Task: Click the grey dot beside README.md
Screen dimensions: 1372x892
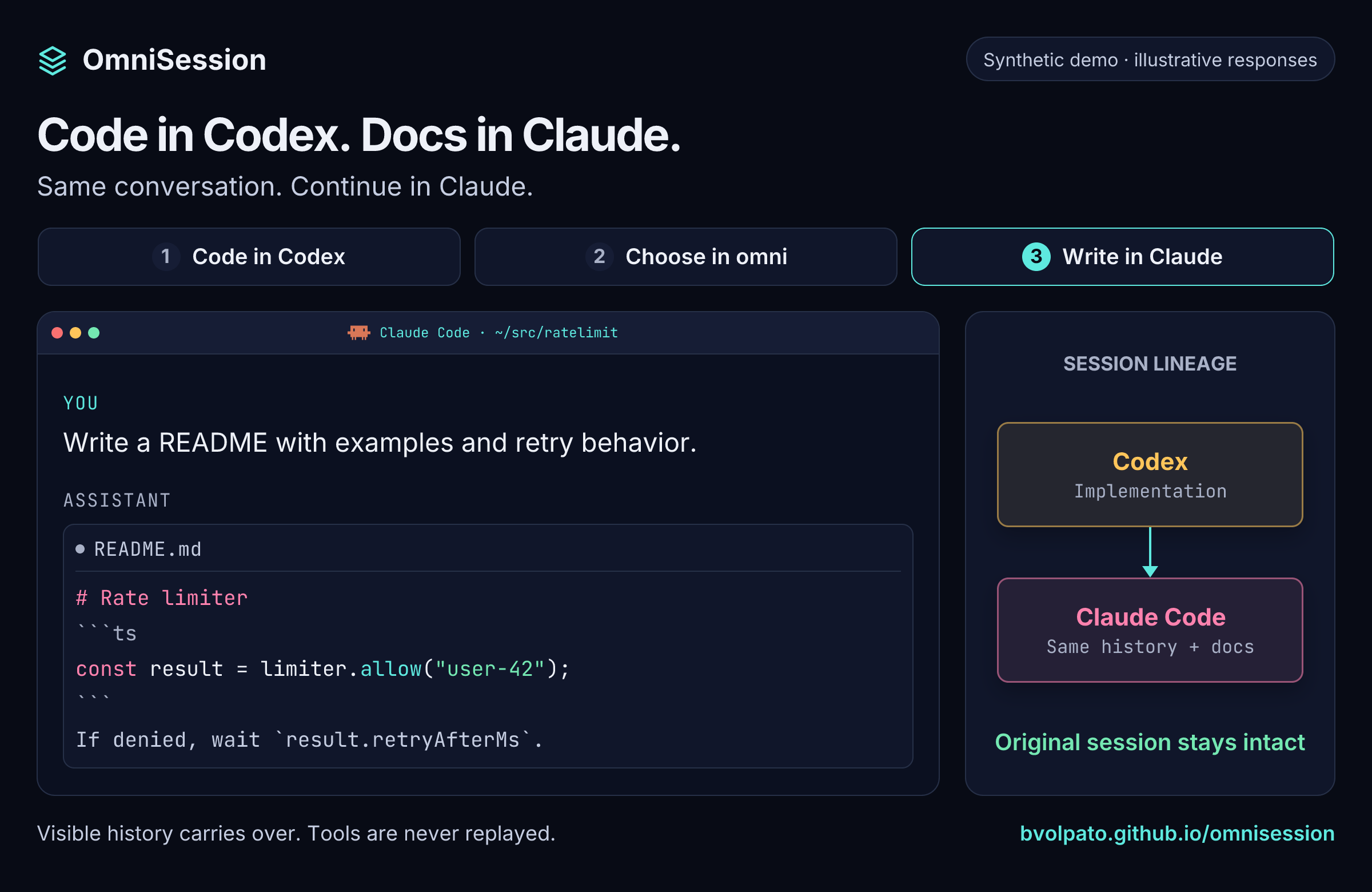Action: pos(80,549)
